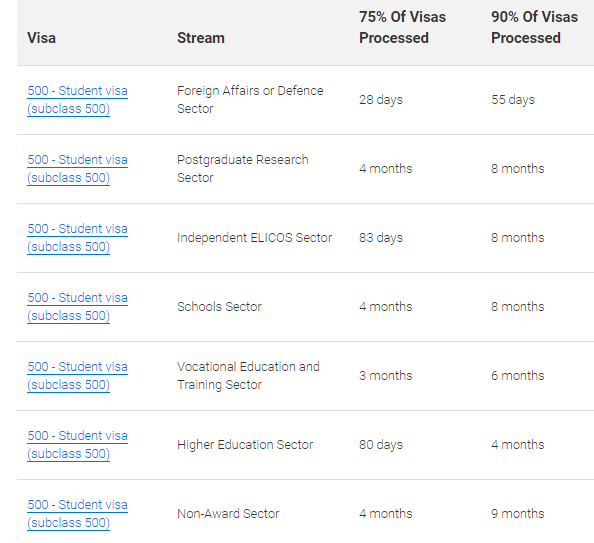Open Student visa link for Higher Education stream

click(77, 444)
